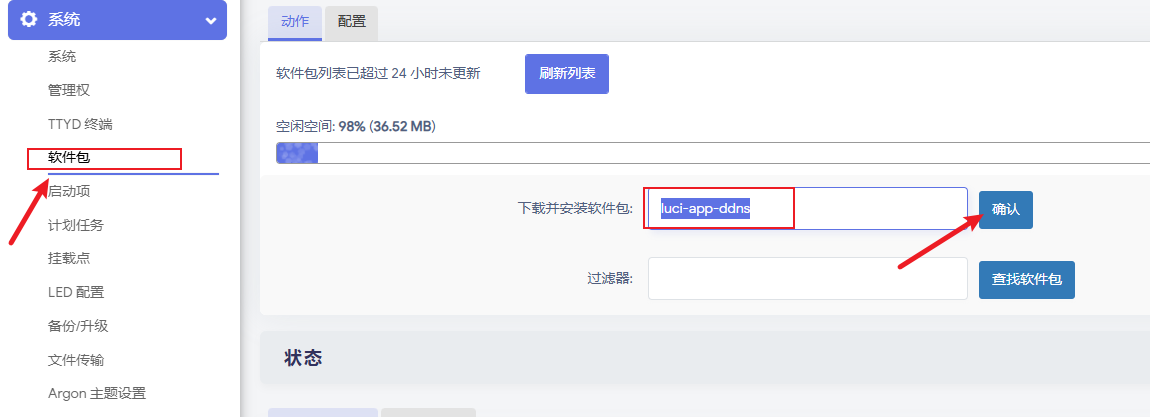Open TTYD 终端 page
This screenshot has width=1150, height=417.
[x=80, y=124]
